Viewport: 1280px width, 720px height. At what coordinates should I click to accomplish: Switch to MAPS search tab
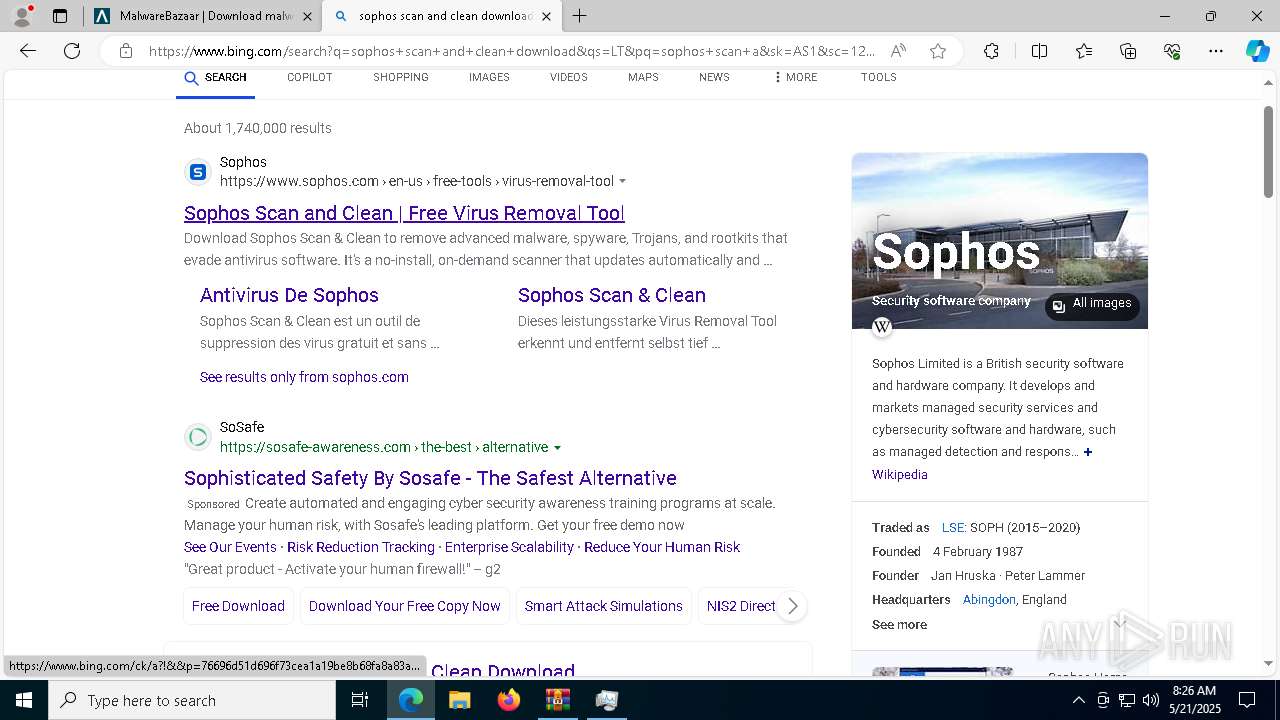point(643,78)
